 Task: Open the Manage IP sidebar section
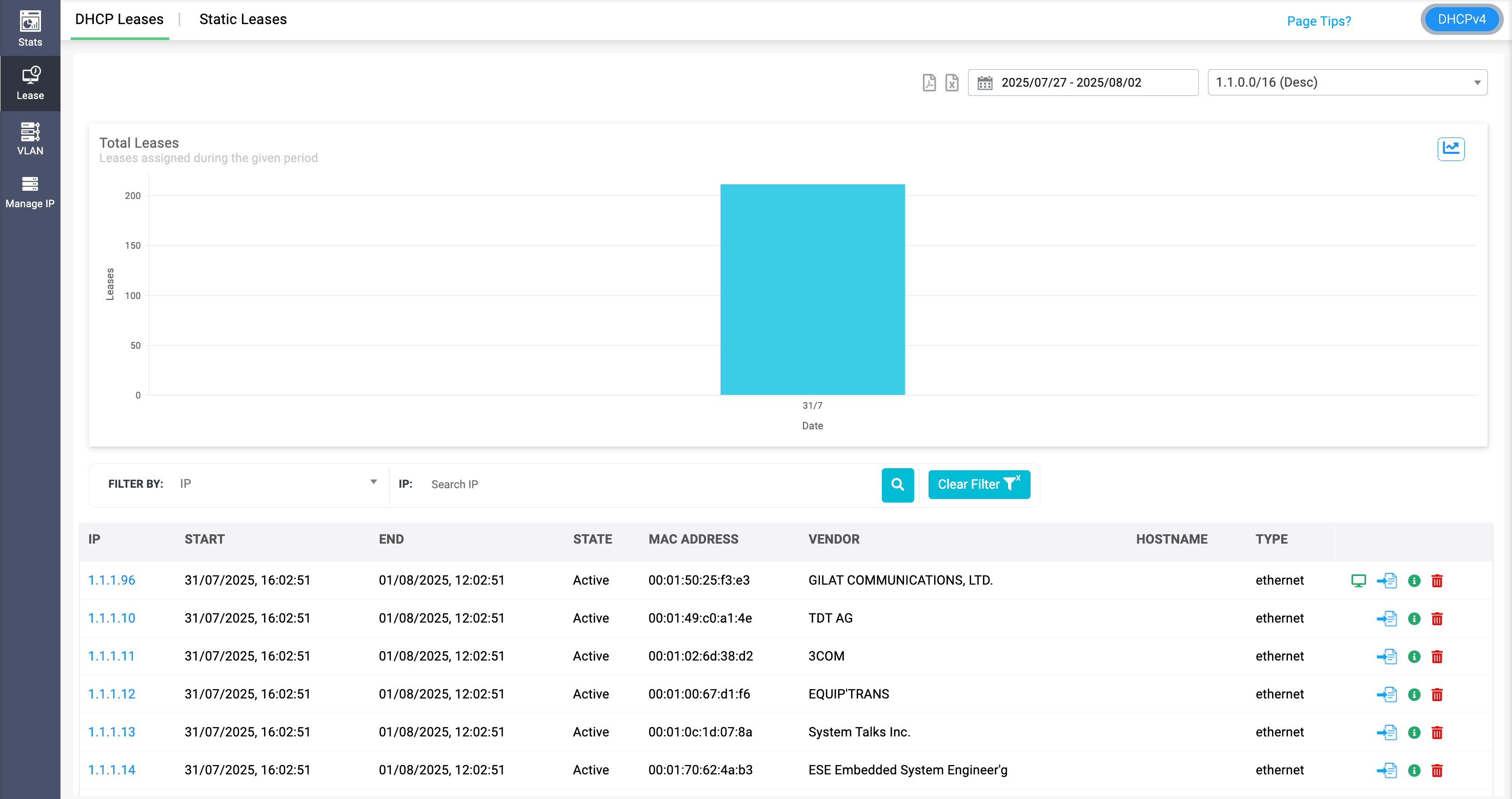(x=30, y=192)
